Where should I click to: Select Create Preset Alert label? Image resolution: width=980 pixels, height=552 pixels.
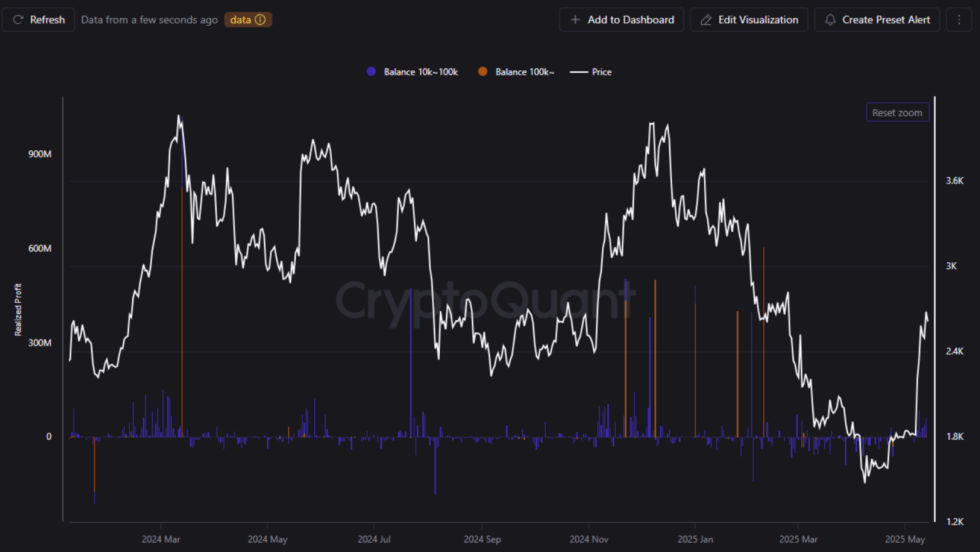coord(886,20)
